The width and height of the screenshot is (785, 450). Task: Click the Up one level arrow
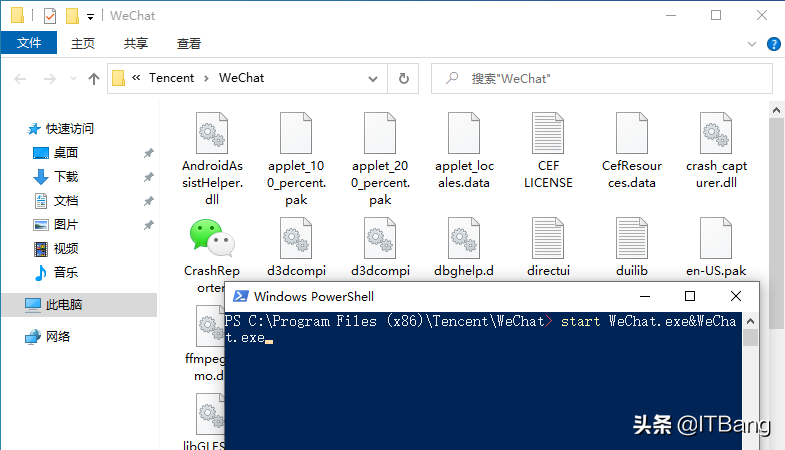point(94,78)
